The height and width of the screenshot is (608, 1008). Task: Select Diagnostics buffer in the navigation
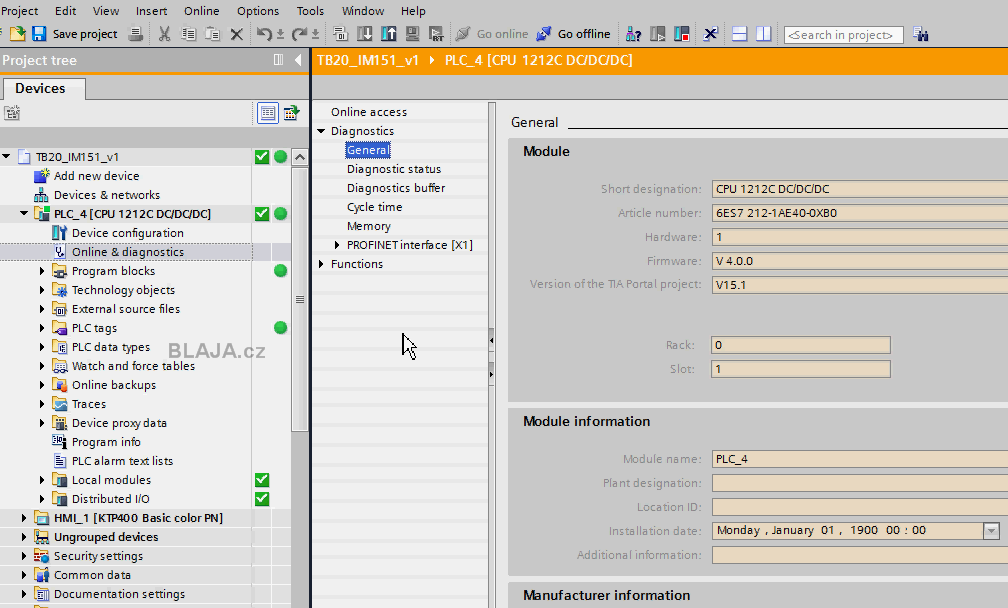tap(396, 188)
